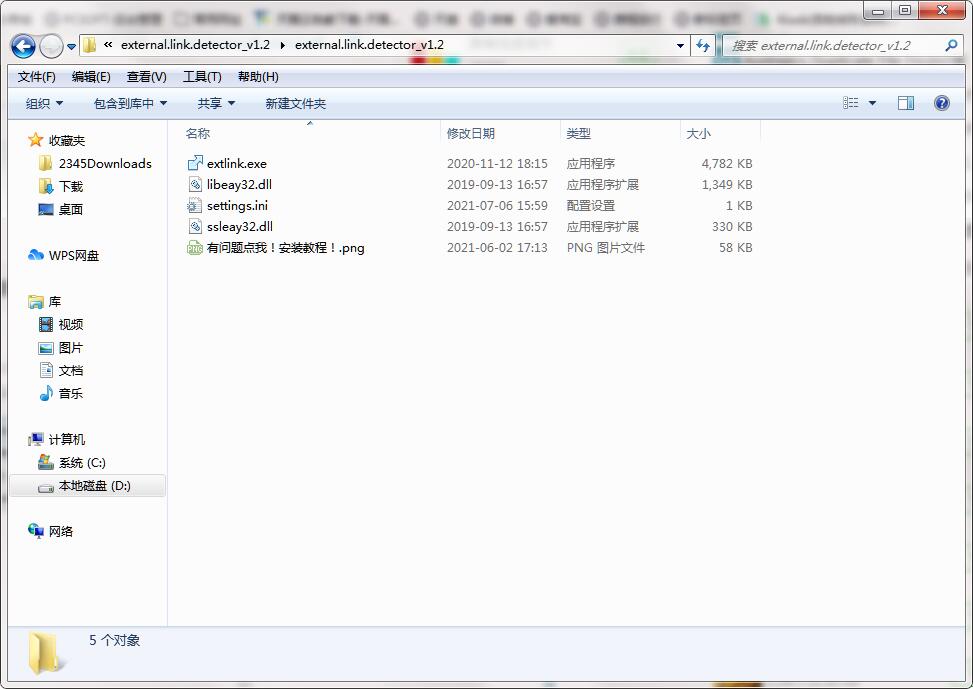973x689 pixels.
Task: Open the 2345Downloads favorites folder
Action: click(x=105, y=163)
